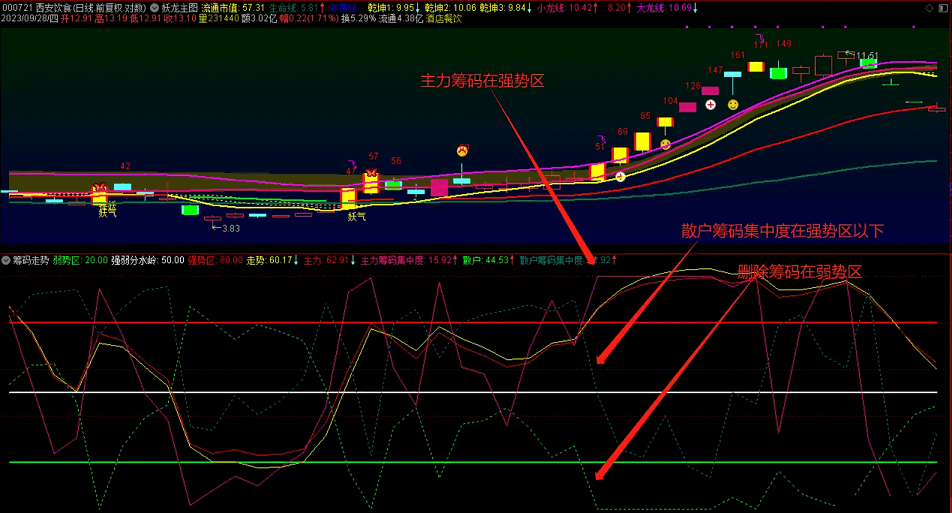Click the float shares 流通4.38亿
The width and height of the screenshot is (952, 513).
(401, 19)
